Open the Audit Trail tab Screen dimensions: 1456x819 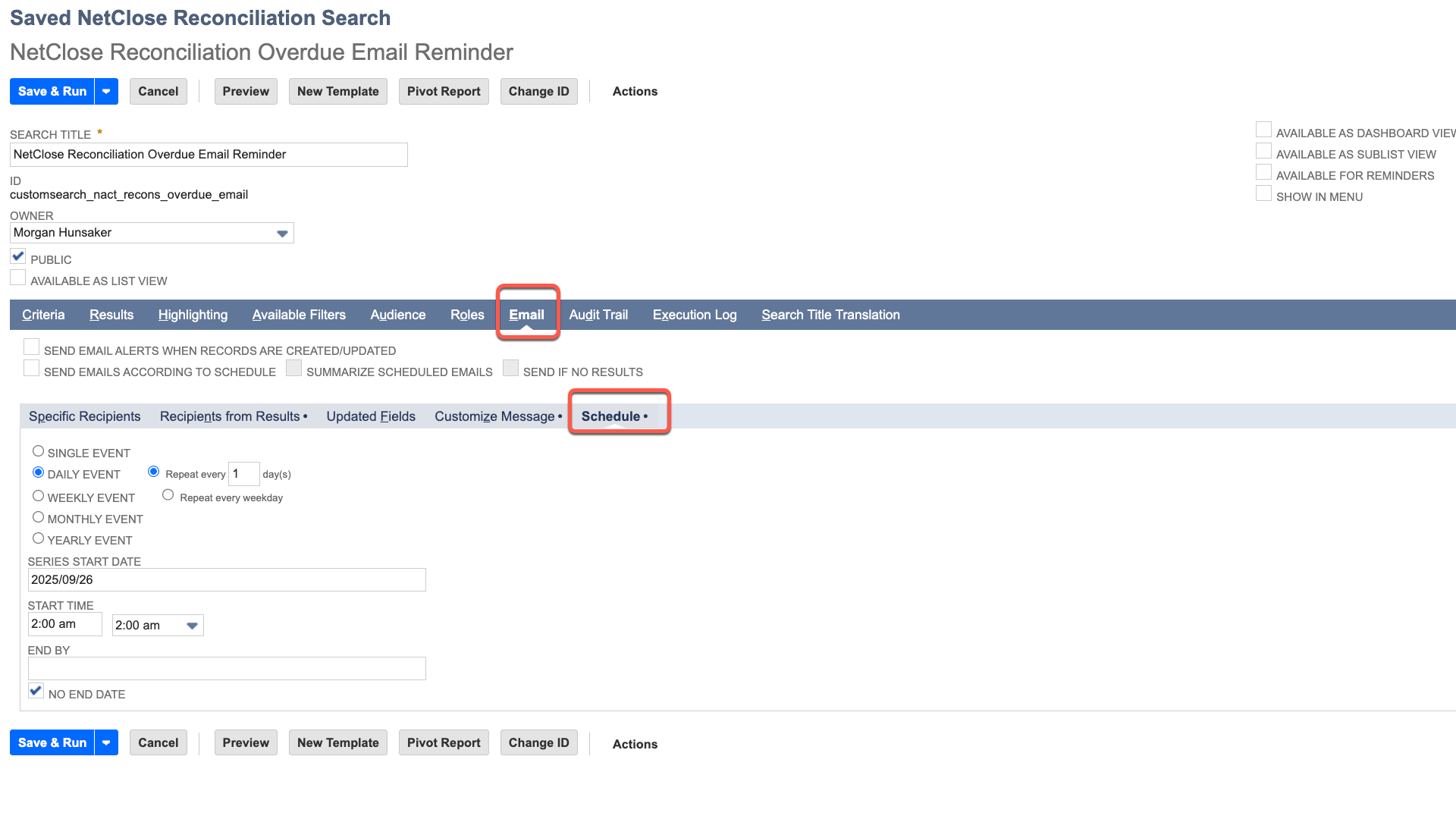598,315
